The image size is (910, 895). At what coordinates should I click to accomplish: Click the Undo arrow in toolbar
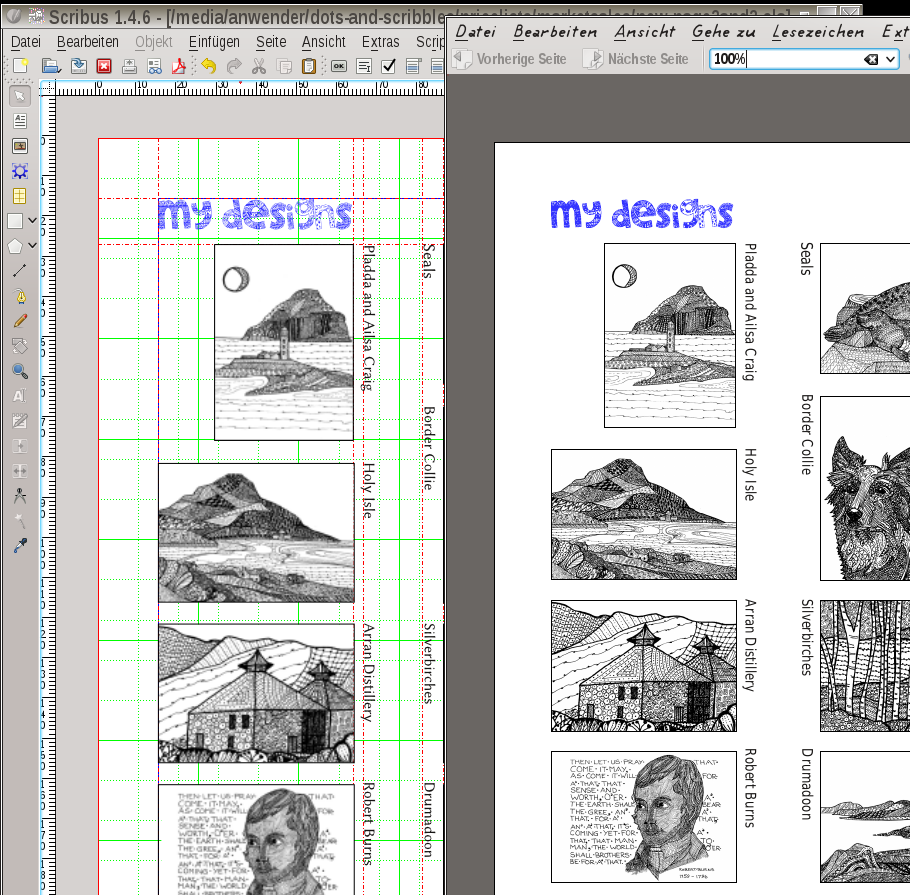(x=208, y=67)
